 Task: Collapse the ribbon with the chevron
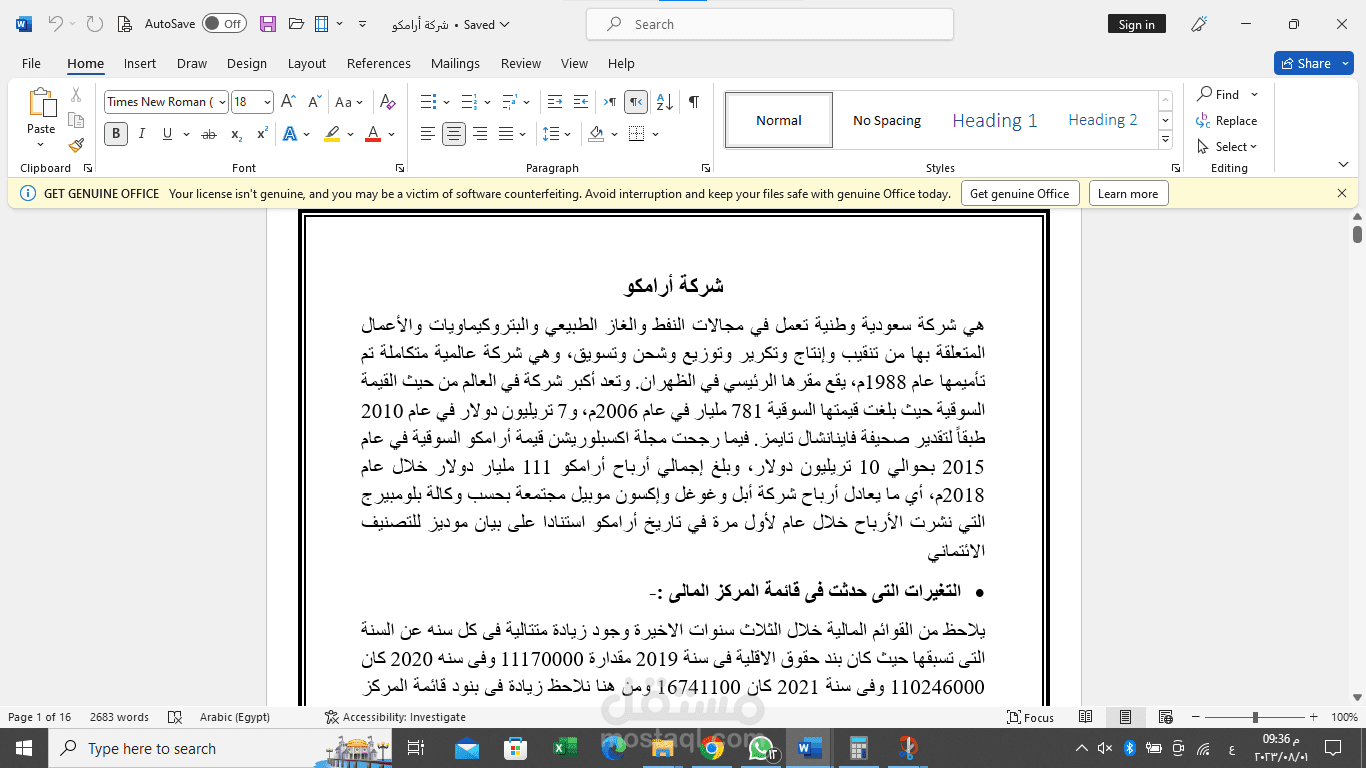click(x=1343, y=165)
